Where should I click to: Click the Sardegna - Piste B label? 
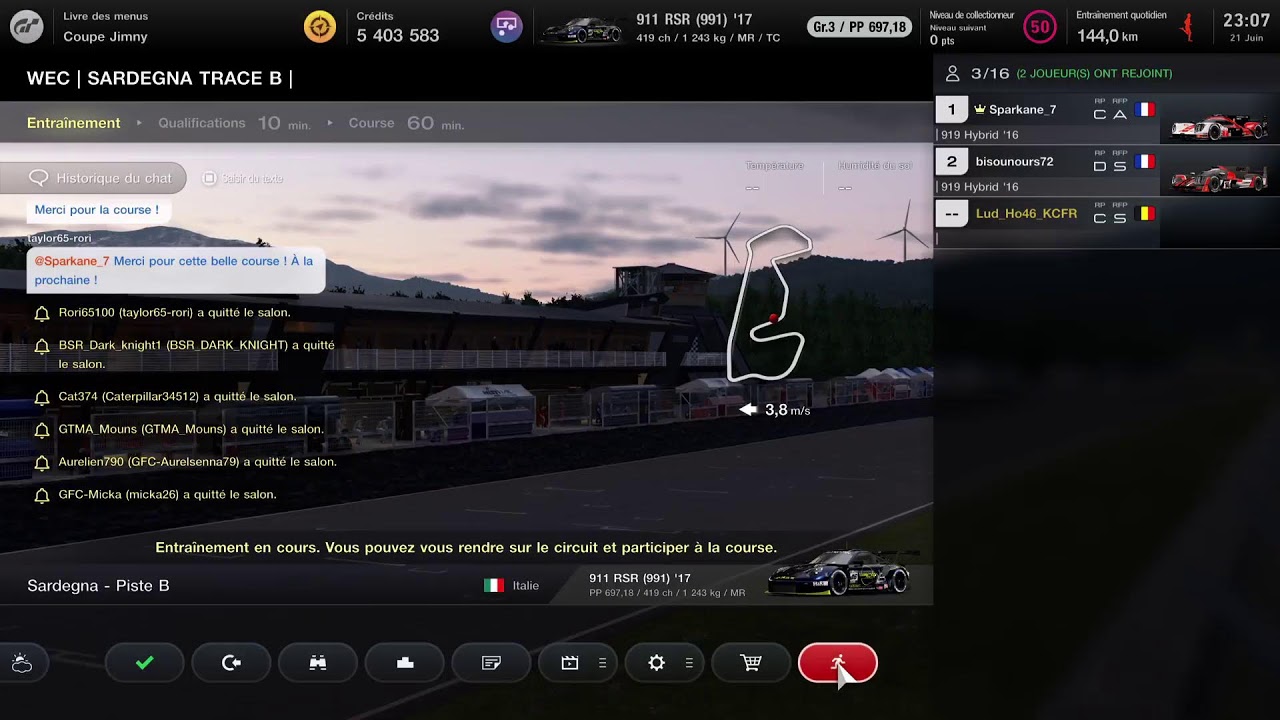pyautogui.click(x=98, y=585)
